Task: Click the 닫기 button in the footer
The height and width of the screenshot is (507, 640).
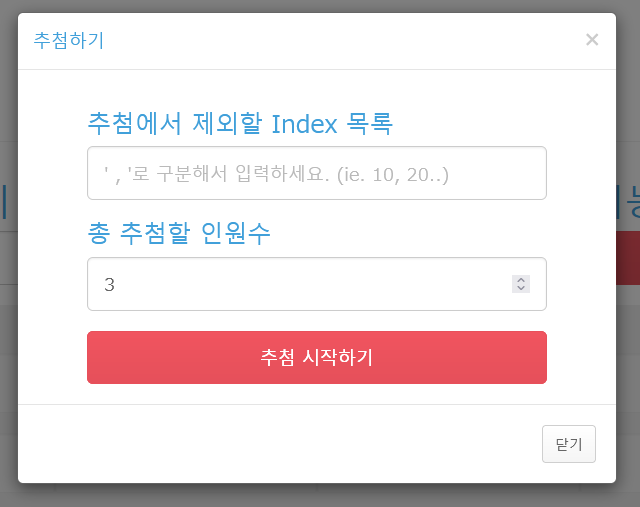Action: pos(569,444)
